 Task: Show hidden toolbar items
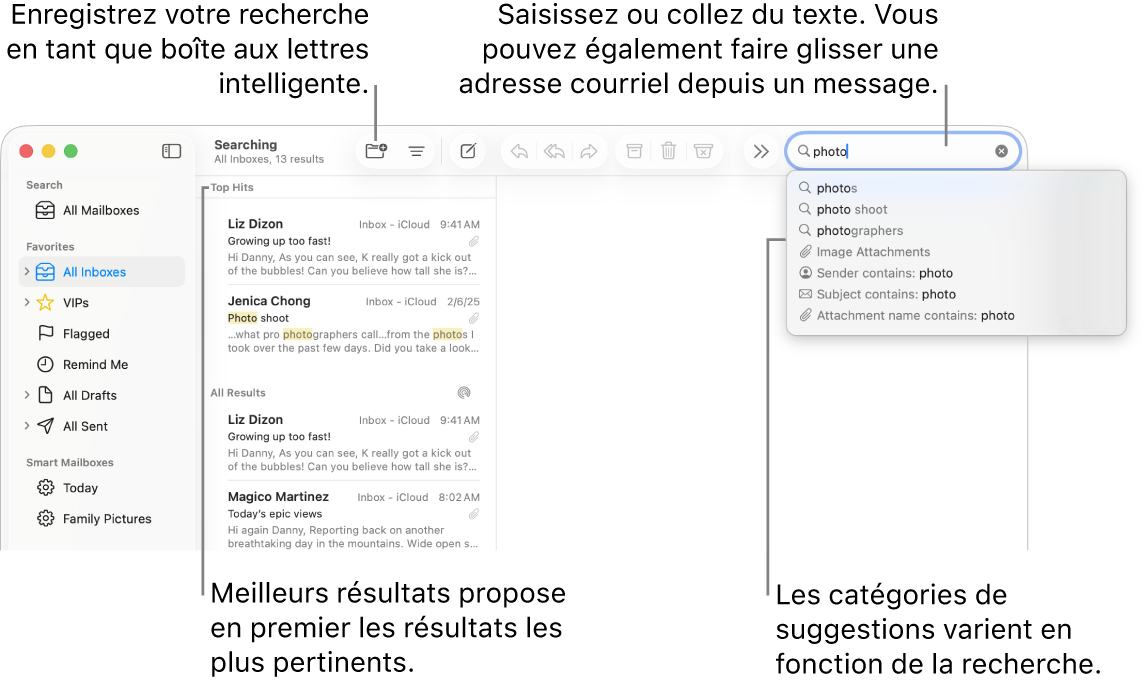click(761, 150)
